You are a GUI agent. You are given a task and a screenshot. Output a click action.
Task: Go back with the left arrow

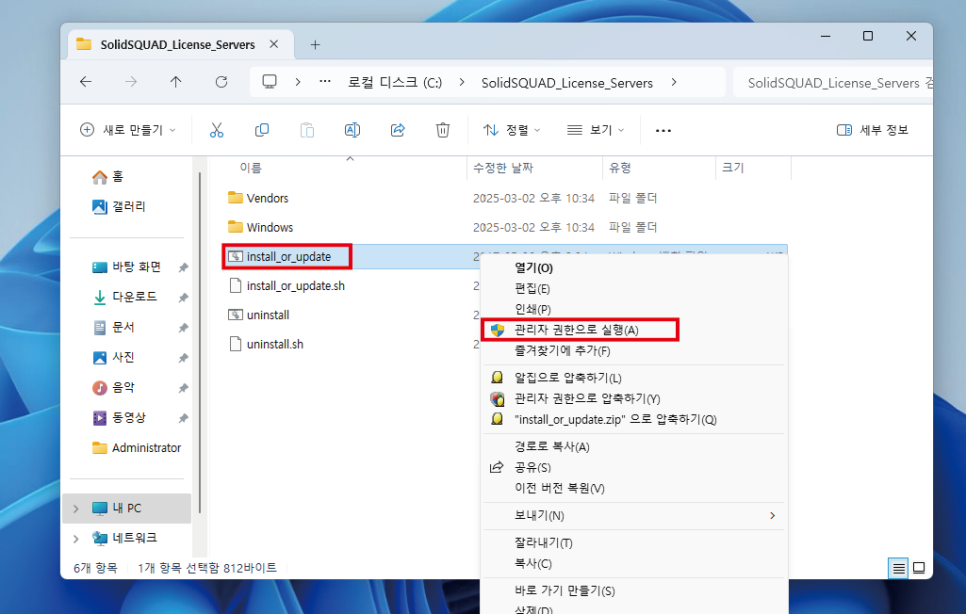86,82
